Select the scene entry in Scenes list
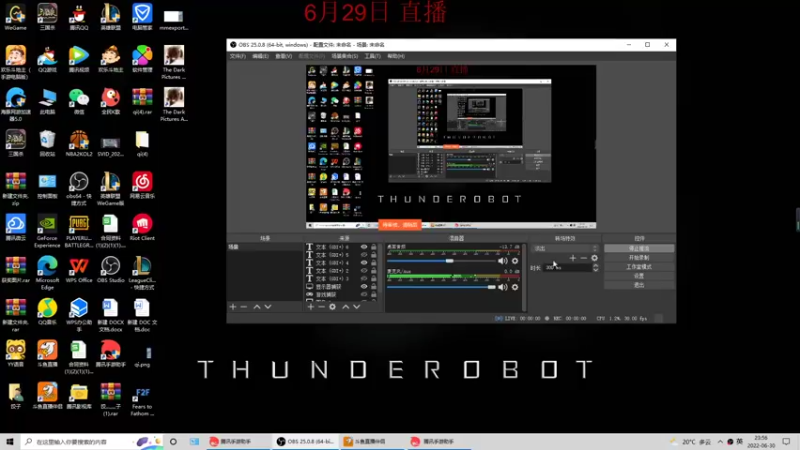Screen dimensions: 800x450 point(265,247)
